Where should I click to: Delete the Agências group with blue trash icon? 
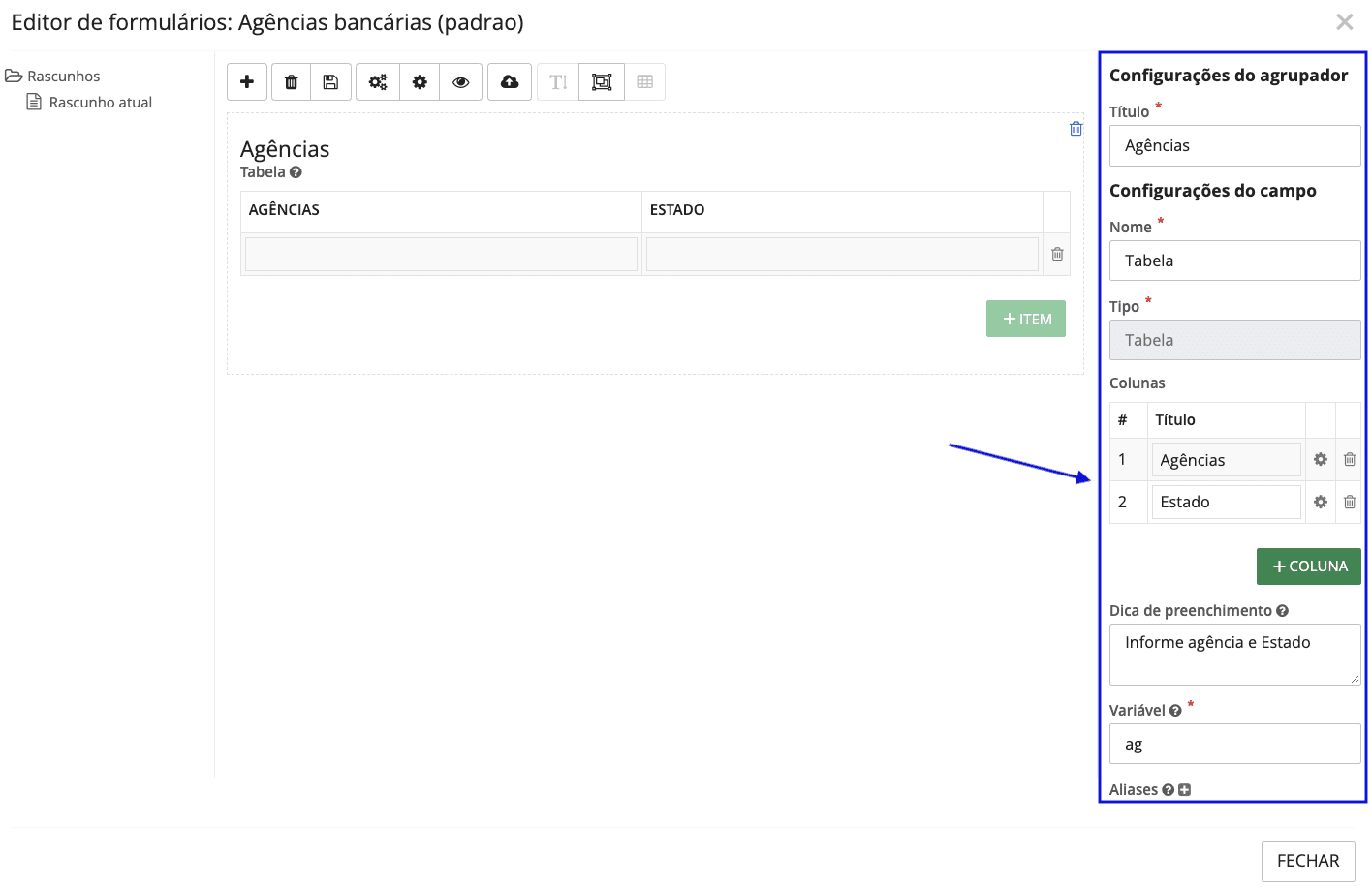pos(1076,129)
